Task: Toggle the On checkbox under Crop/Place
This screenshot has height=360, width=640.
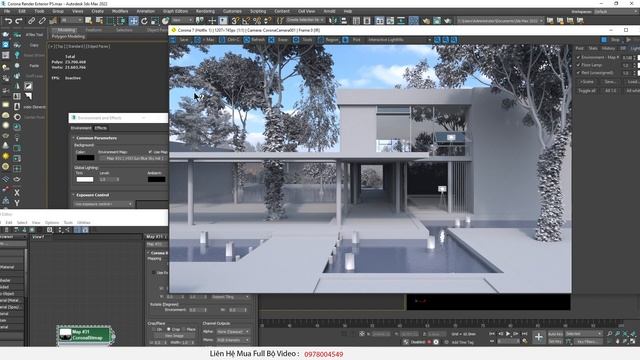Action: click(153, 329)
